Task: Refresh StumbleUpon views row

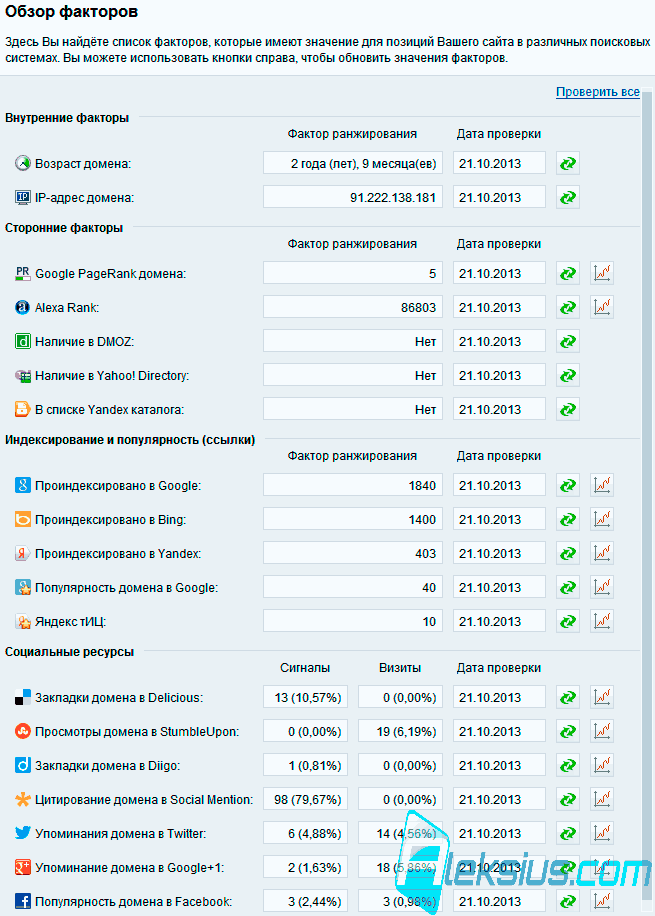Action: click(x=567, y=731)
